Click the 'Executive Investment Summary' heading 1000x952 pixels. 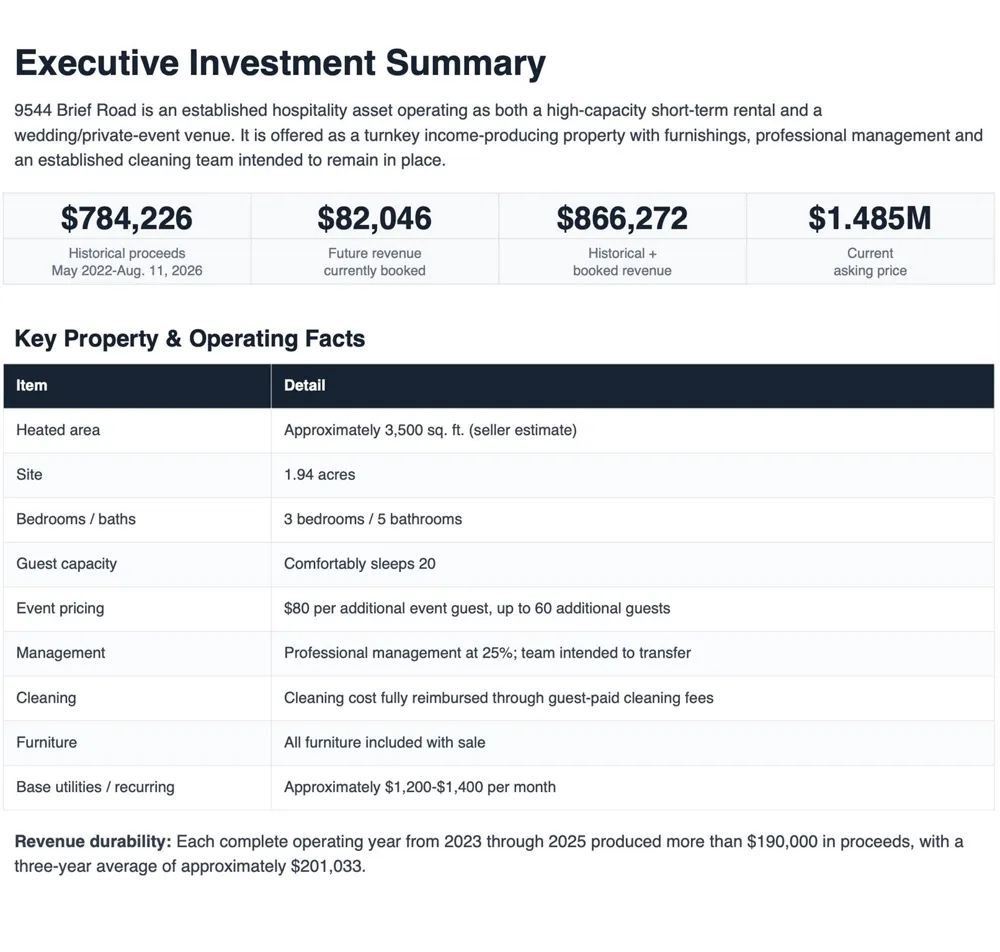click(280, 63)
